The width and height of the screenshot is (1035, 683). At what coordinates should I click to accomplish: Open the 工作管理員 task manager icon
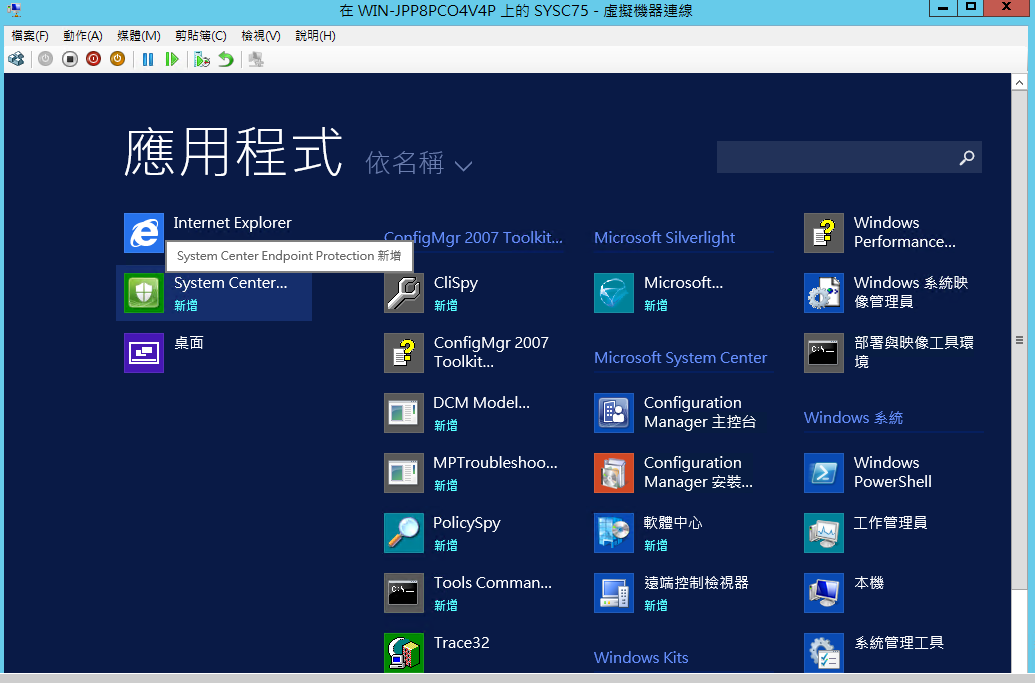pos(824,533)
